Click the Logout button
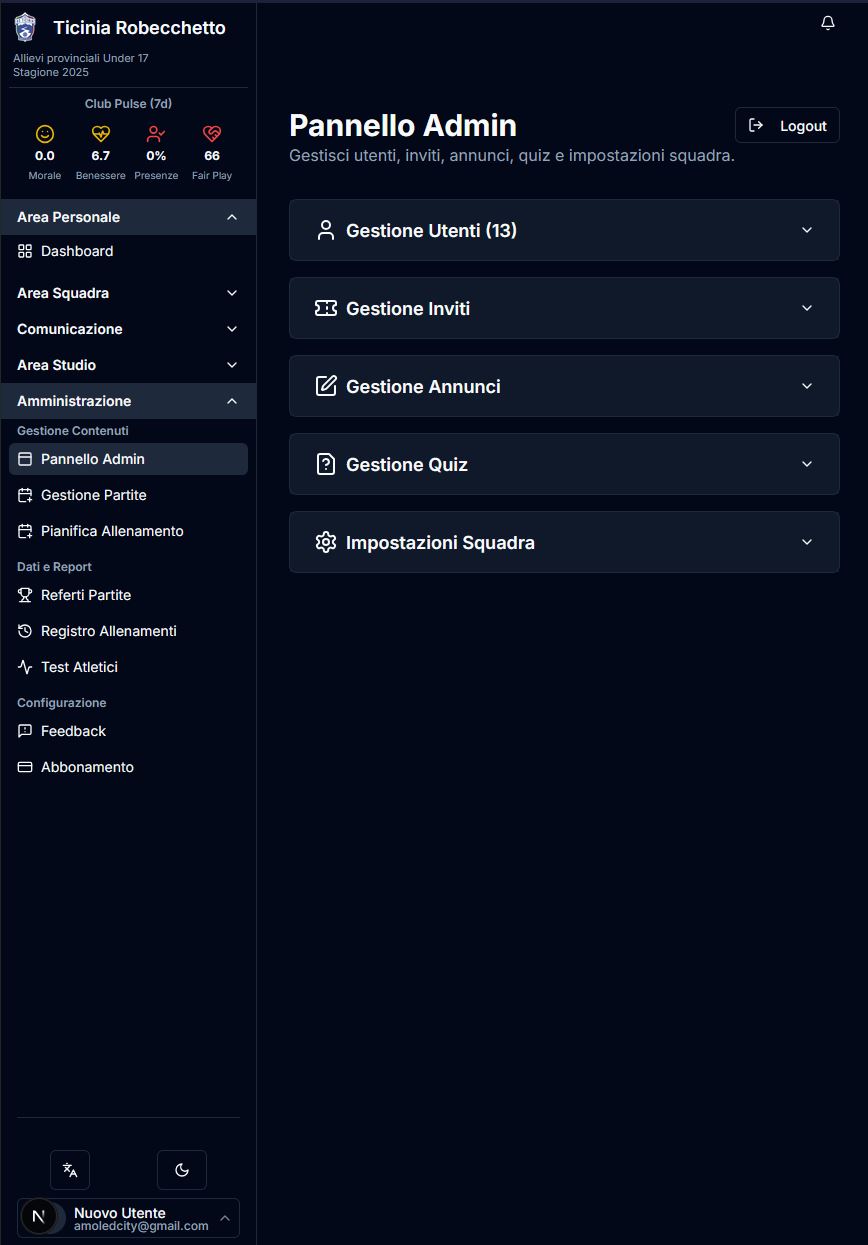Screen dimensions: 868x1245 pos(787,125)
